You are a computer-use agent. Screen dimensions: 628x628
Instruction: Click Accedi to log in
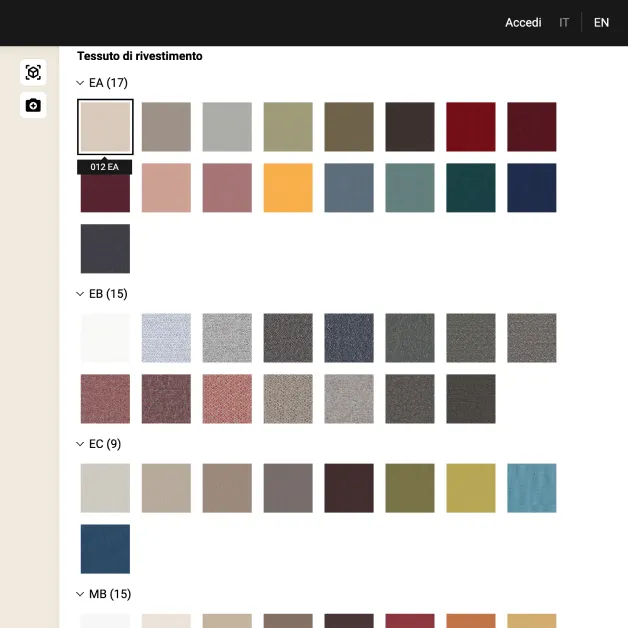tap(523, 22)
